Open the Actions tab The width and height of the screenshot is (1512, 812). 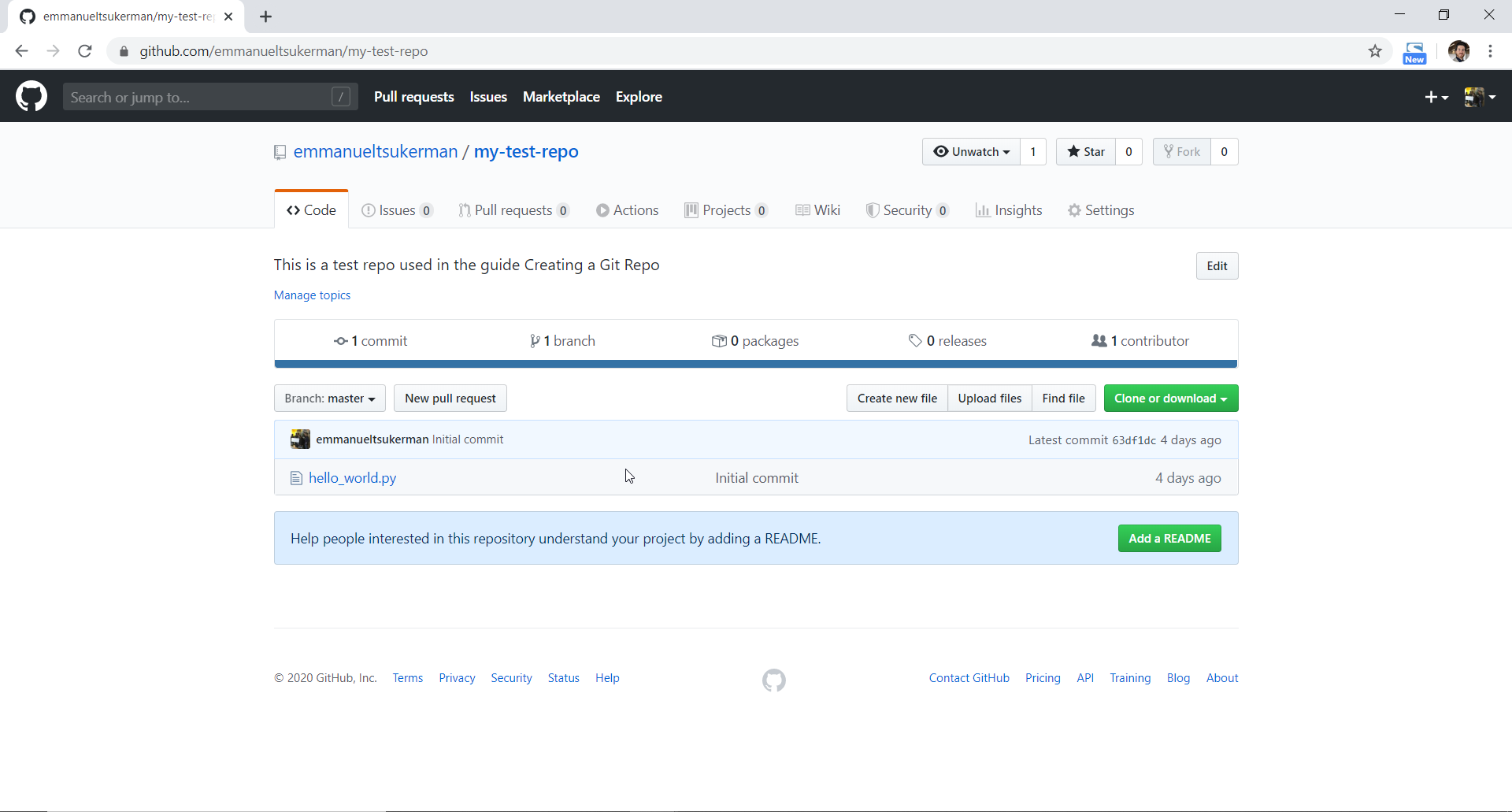pos(628,210)
